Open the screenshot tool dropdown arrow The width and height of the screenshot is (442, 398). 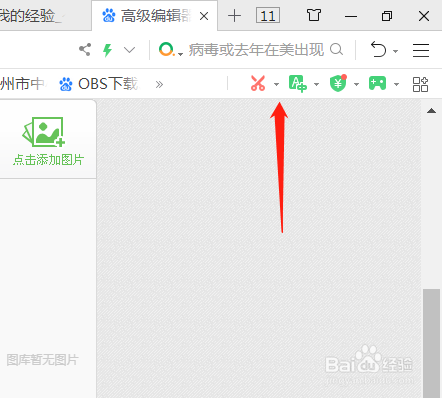pyautogui.click(x=276, y=84)
